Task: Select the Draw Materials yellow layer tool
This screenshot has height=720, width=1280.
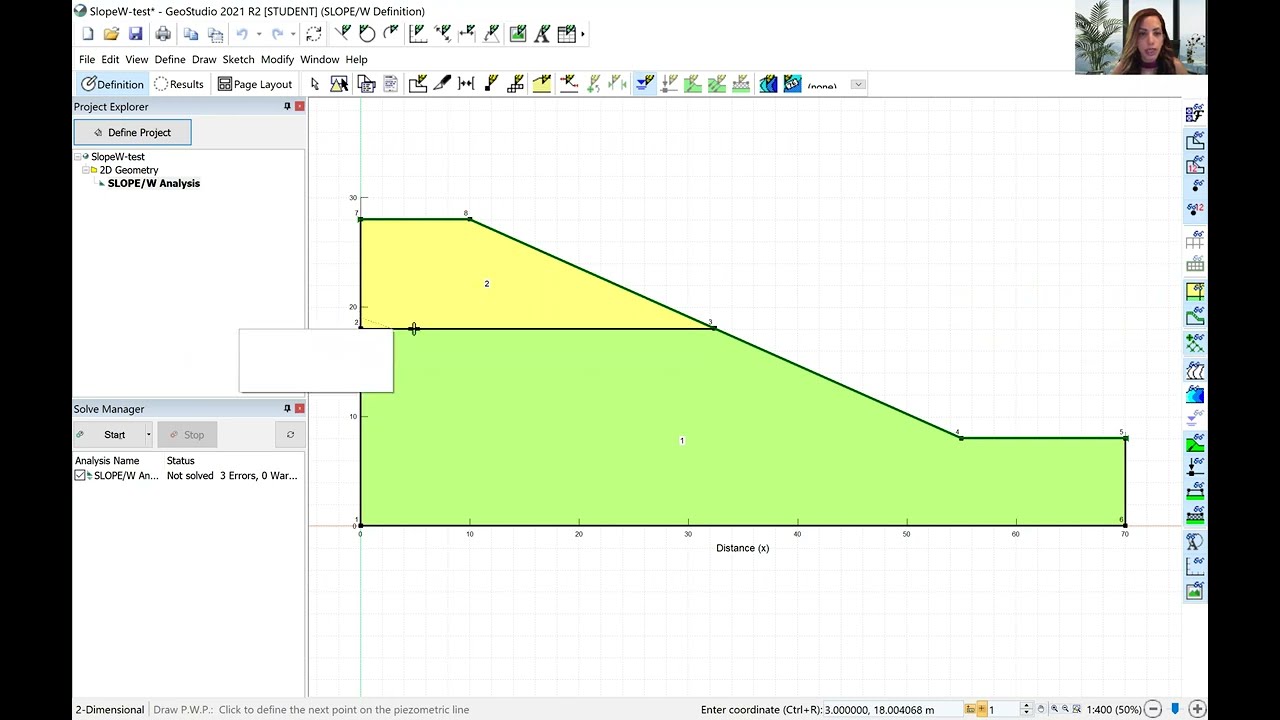Action: click(542, 84)
